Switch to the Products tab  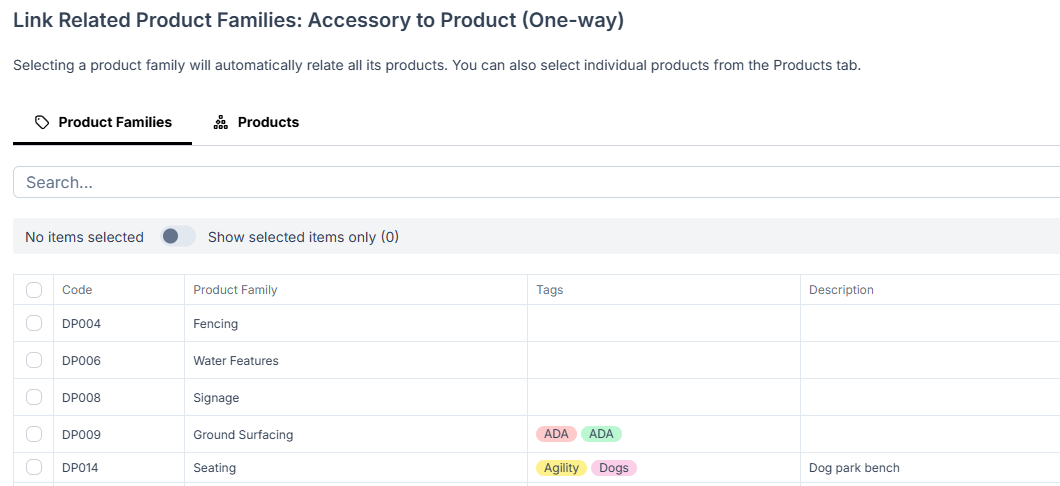(x=257, y=122)
